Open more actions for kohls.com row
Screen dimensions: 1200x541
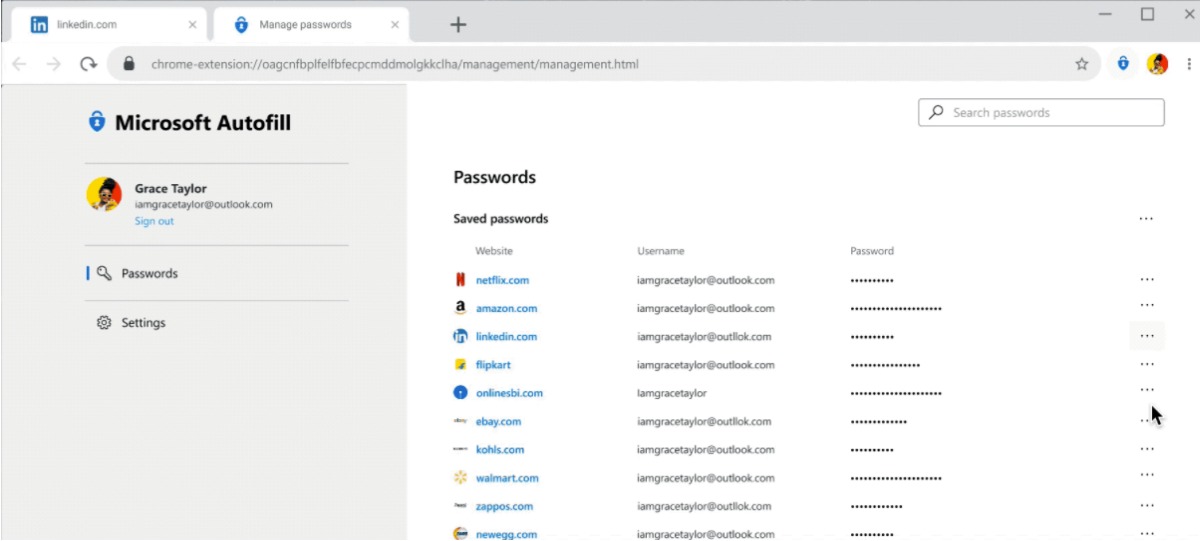[1147, 448]
